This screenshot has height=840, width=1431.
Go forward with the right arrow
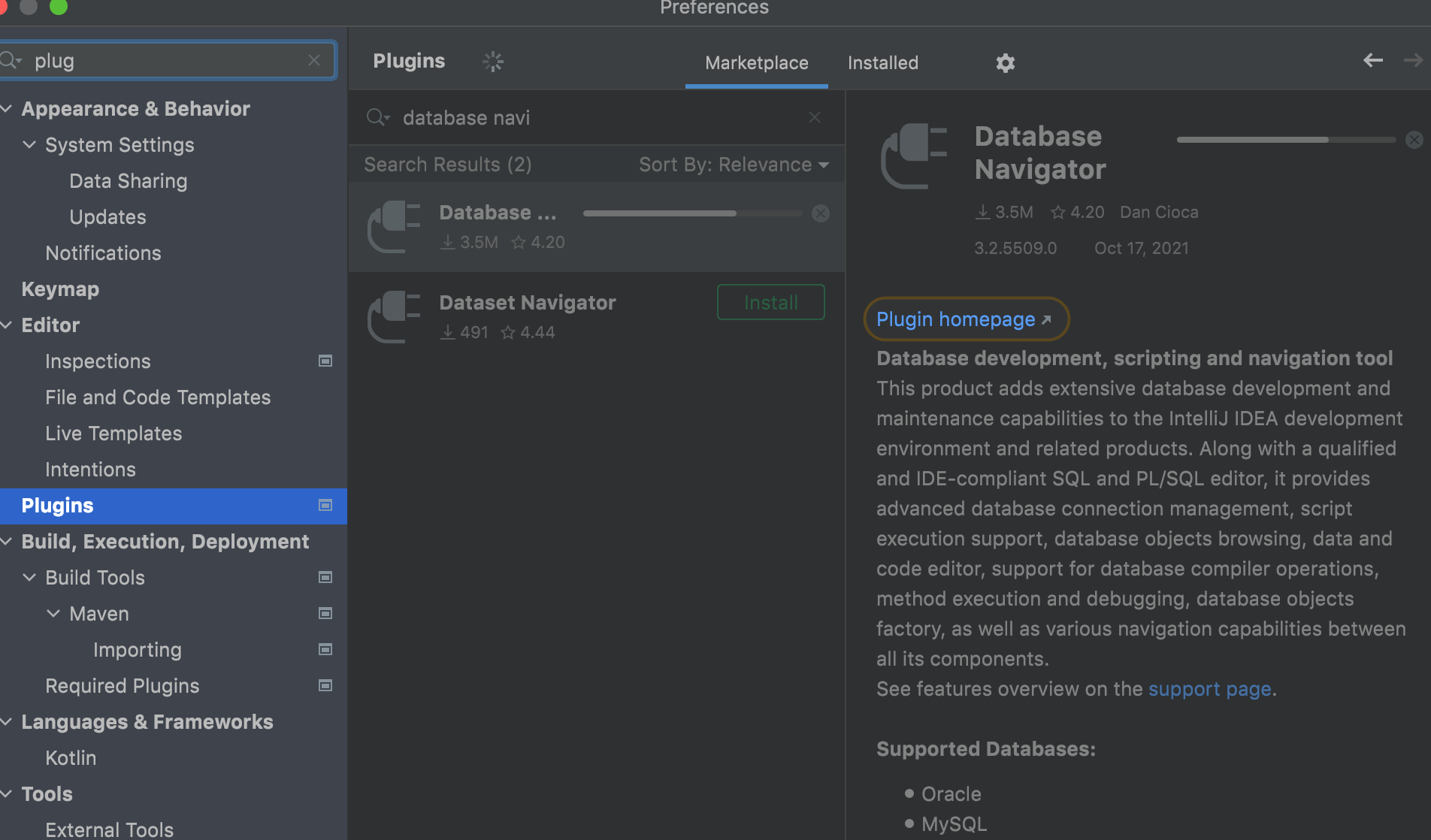coord(1413,60)
